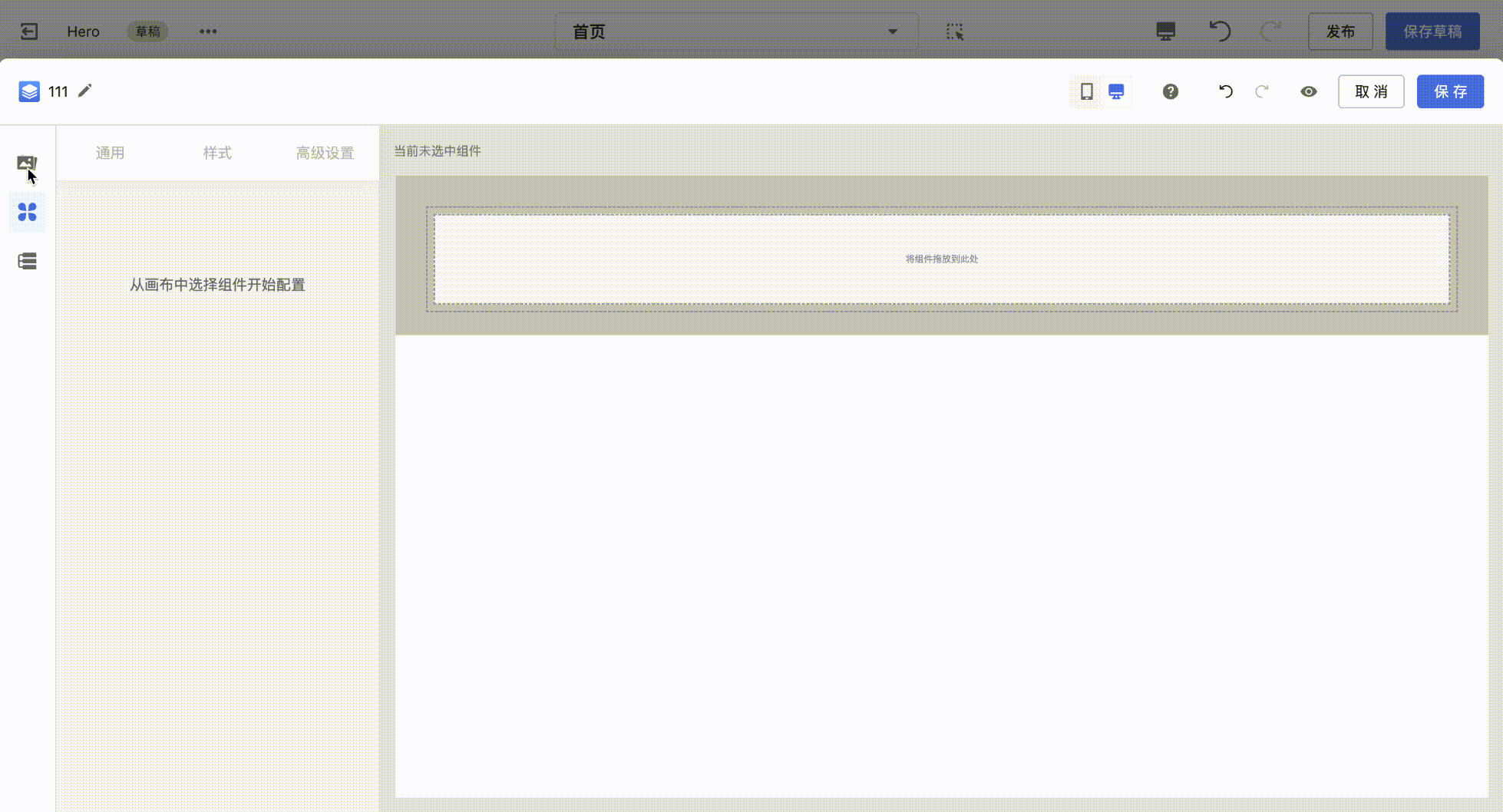Click the 取消 button

pyautogui.click(x=1371, y=92)
